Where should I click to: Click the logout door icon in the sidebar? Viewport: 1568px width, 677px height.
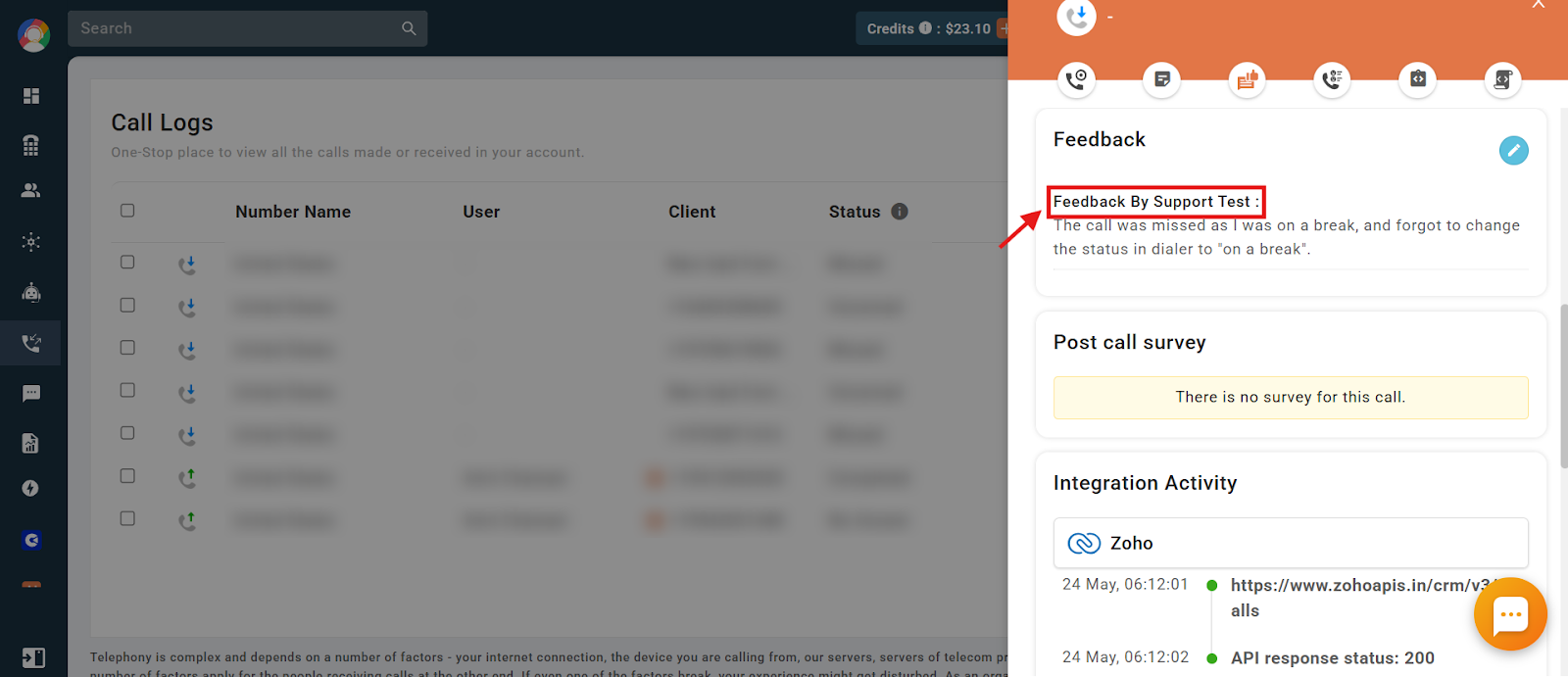[33, 657]
